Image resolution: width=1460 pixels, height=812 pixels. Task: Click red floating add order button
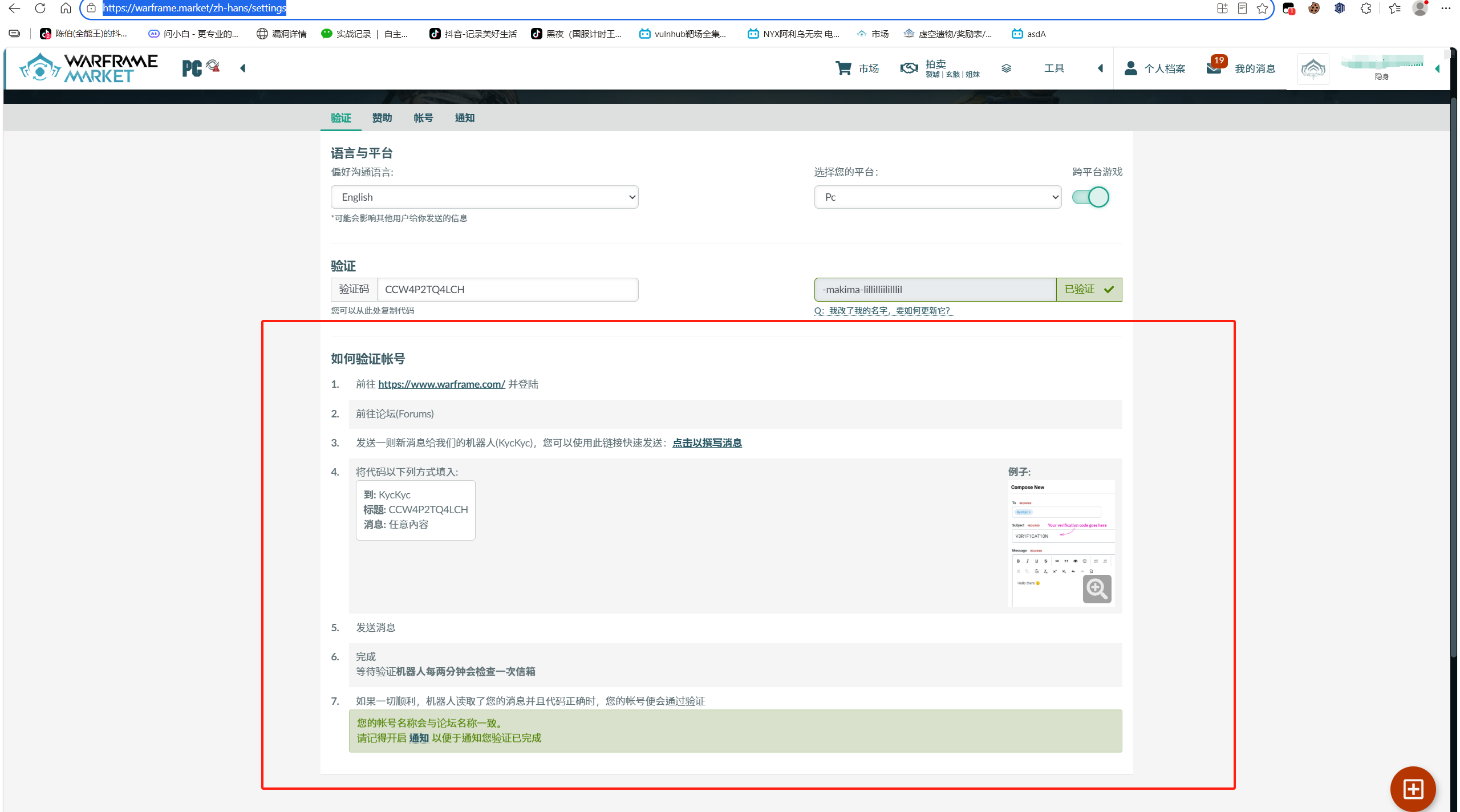click(x=1413, y=789)
